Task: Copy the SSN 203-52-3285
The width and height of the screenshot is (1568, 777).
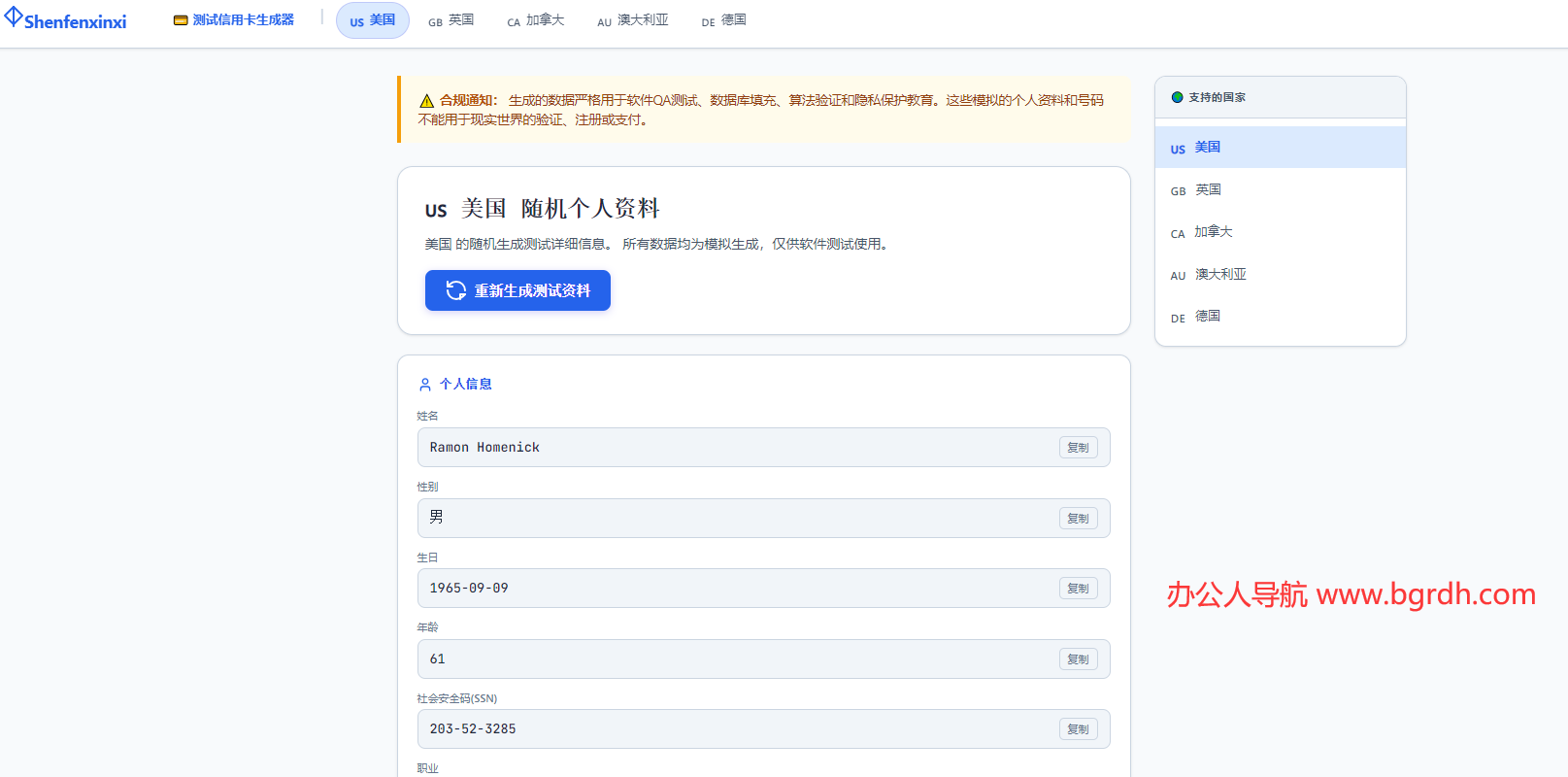Action: point(1079,729)
